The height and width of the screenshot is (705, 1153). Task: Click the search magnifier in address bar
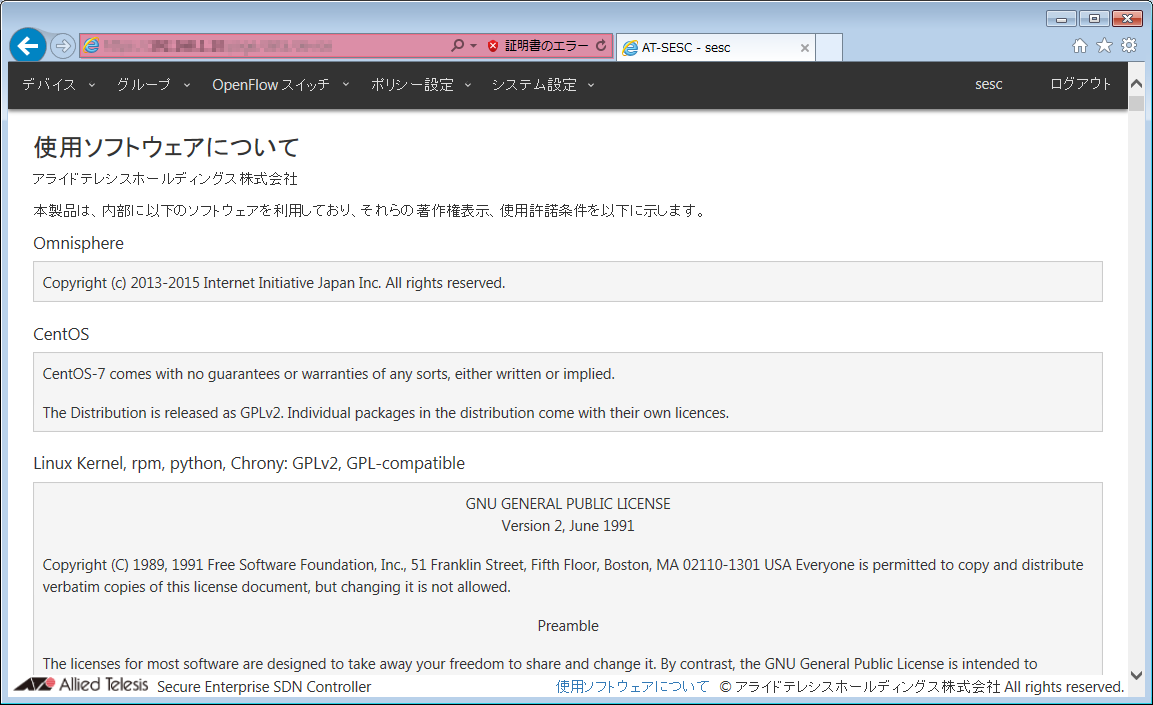tap(457, 46)
